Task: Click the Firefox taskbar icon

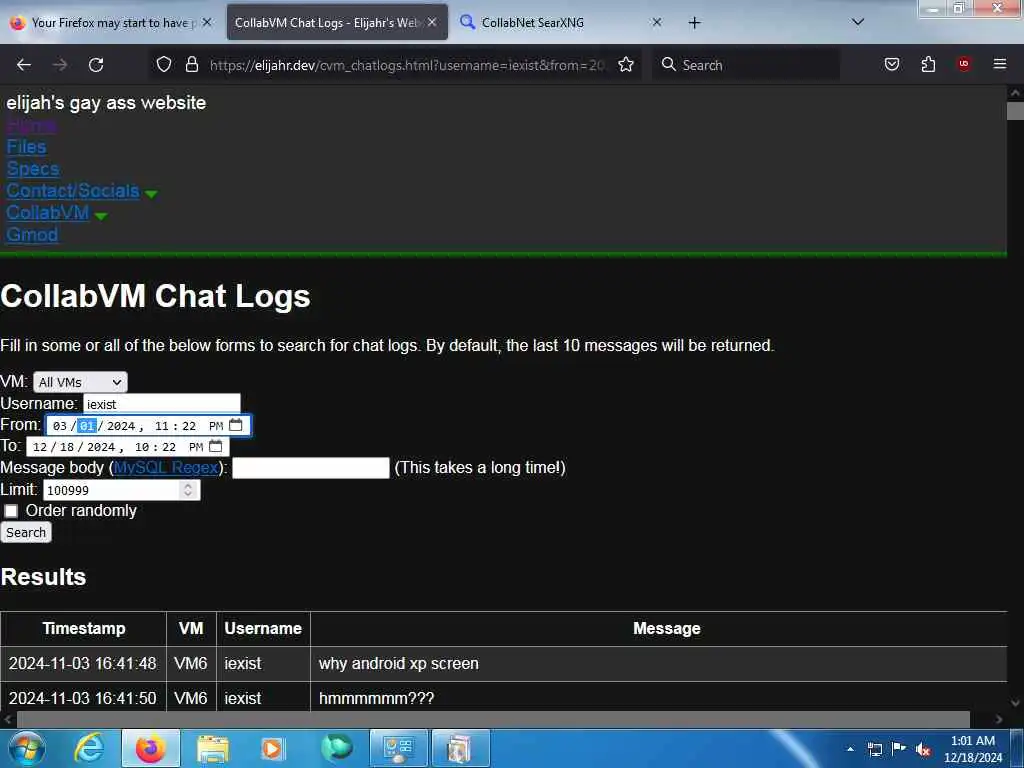Action: [150, 748]
